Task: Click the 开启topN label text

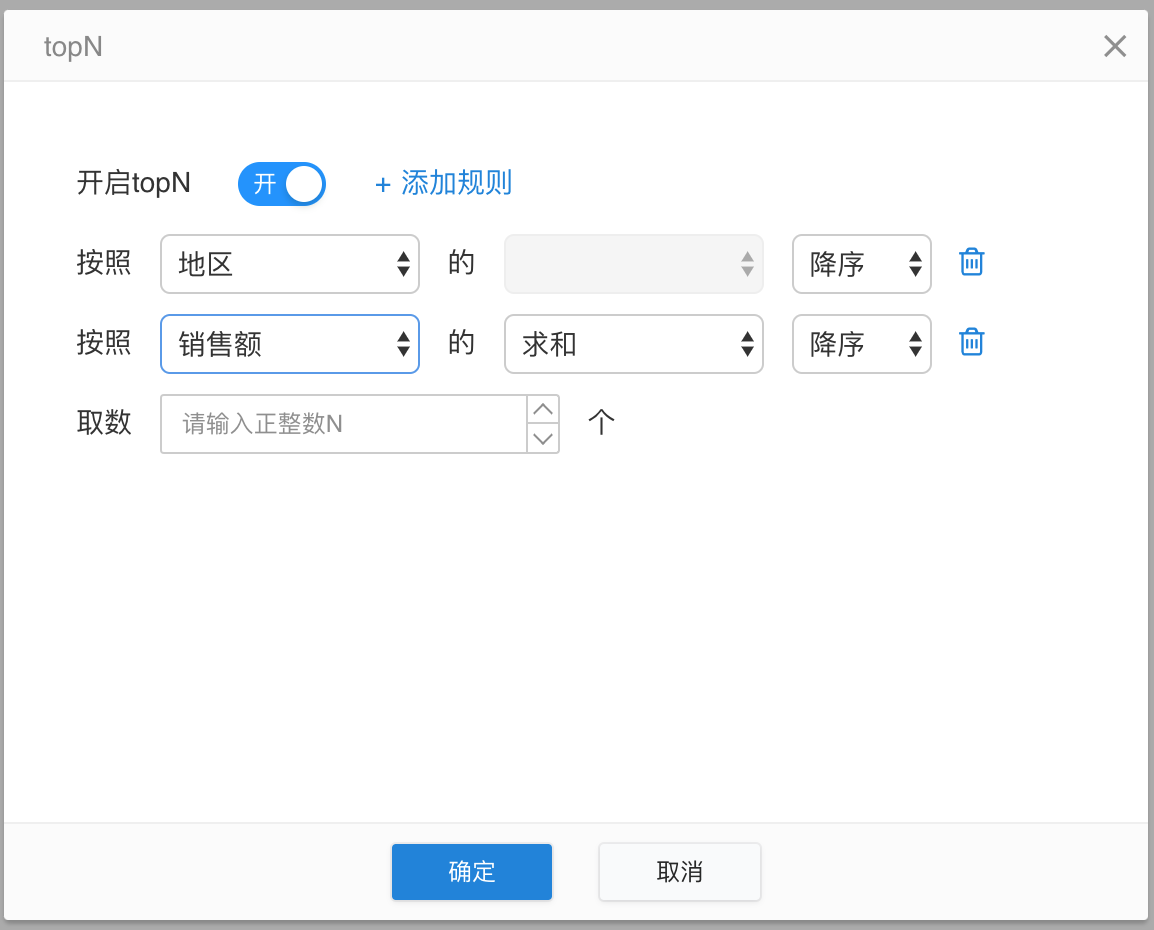Action: click(134, 183)
